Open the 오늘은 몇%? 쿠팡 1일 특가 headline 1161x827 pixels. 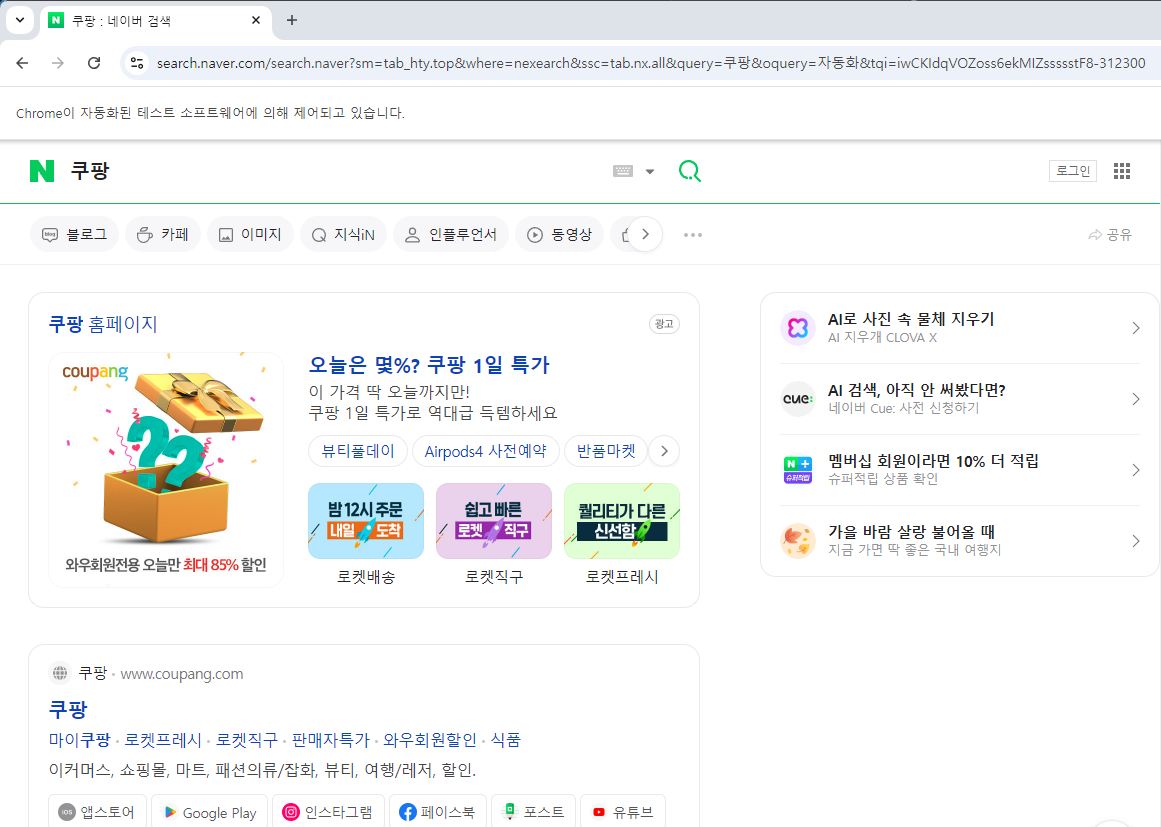click(429, 365)
